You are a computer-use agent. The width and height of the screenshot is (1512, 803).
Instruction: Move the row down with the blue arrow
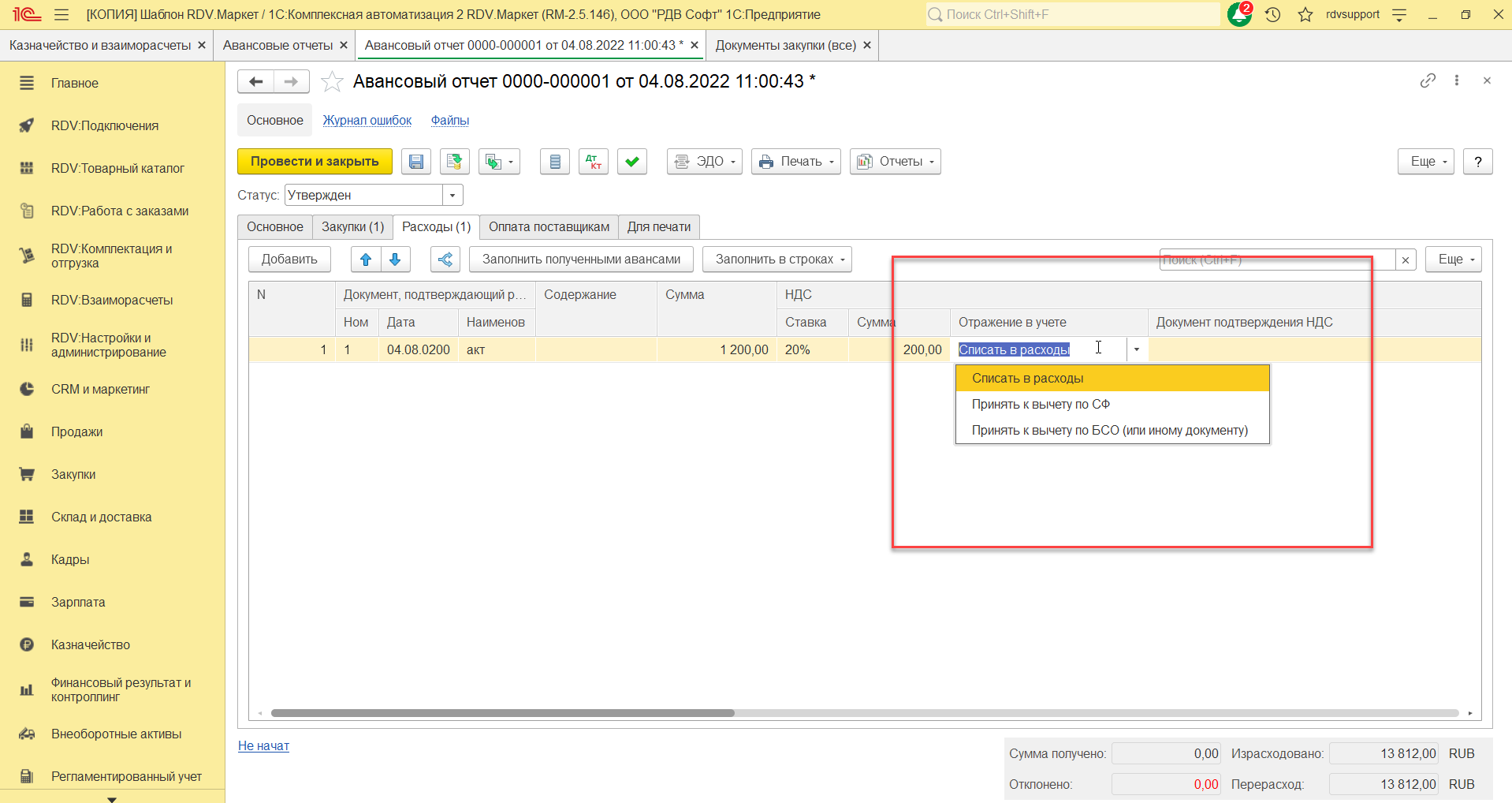[x=395, y=260]
